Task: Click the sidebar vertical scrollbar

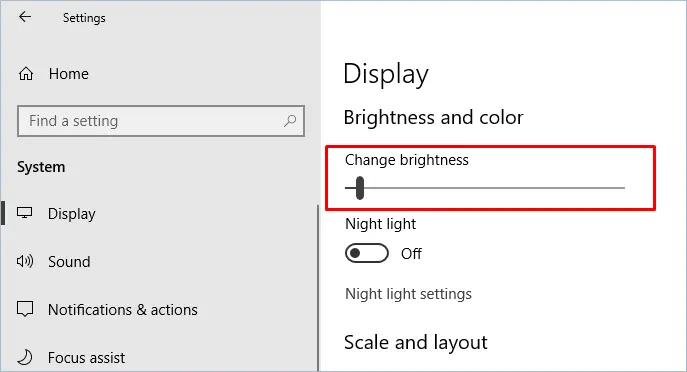Action: point(318,288)
